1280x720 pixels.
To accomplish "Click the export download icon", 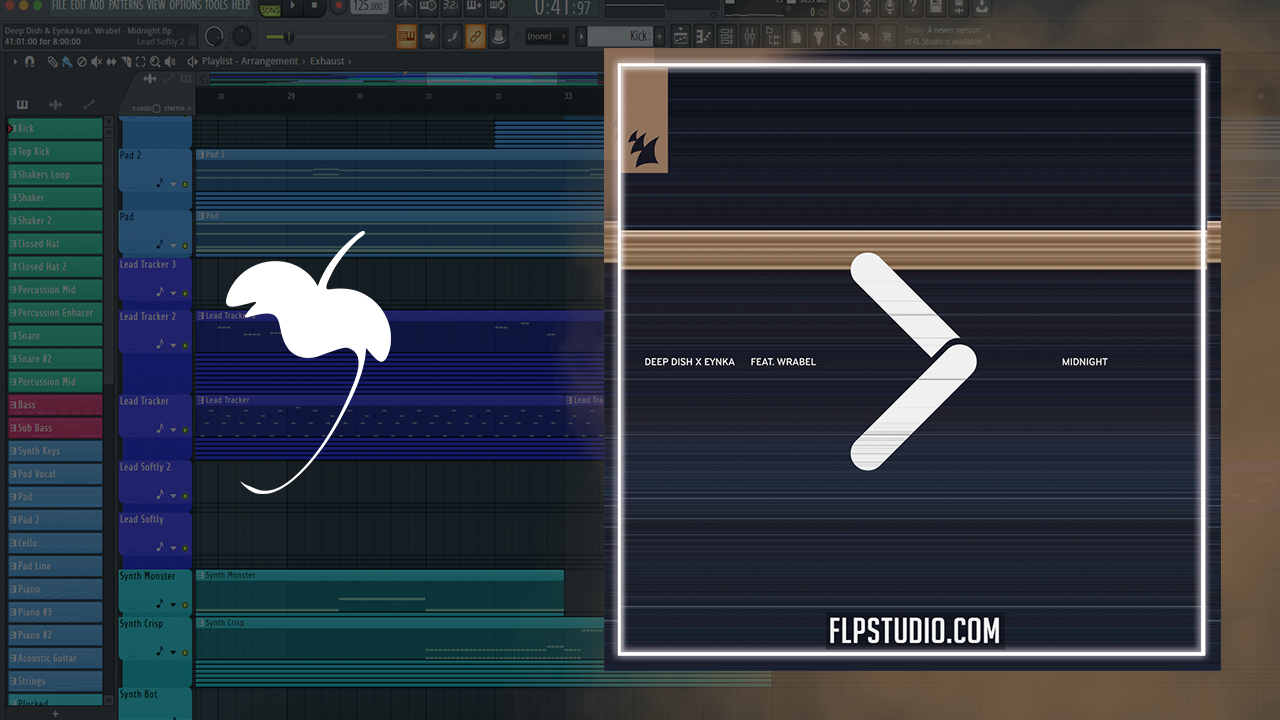I will click(982, 6).
